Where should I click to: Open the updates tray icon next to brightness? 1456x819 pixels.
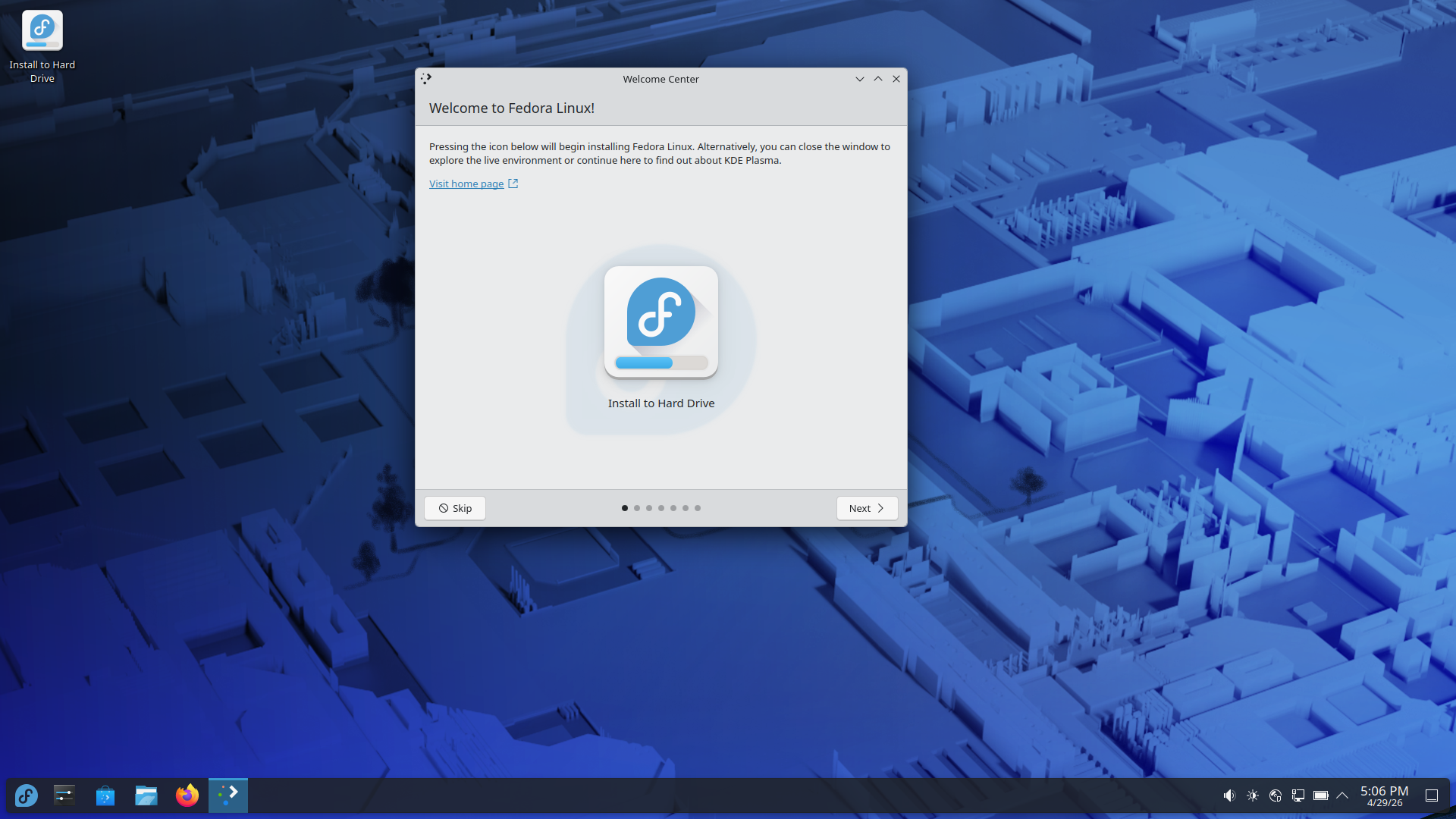pyautogui.click(x=1276, y=795)
